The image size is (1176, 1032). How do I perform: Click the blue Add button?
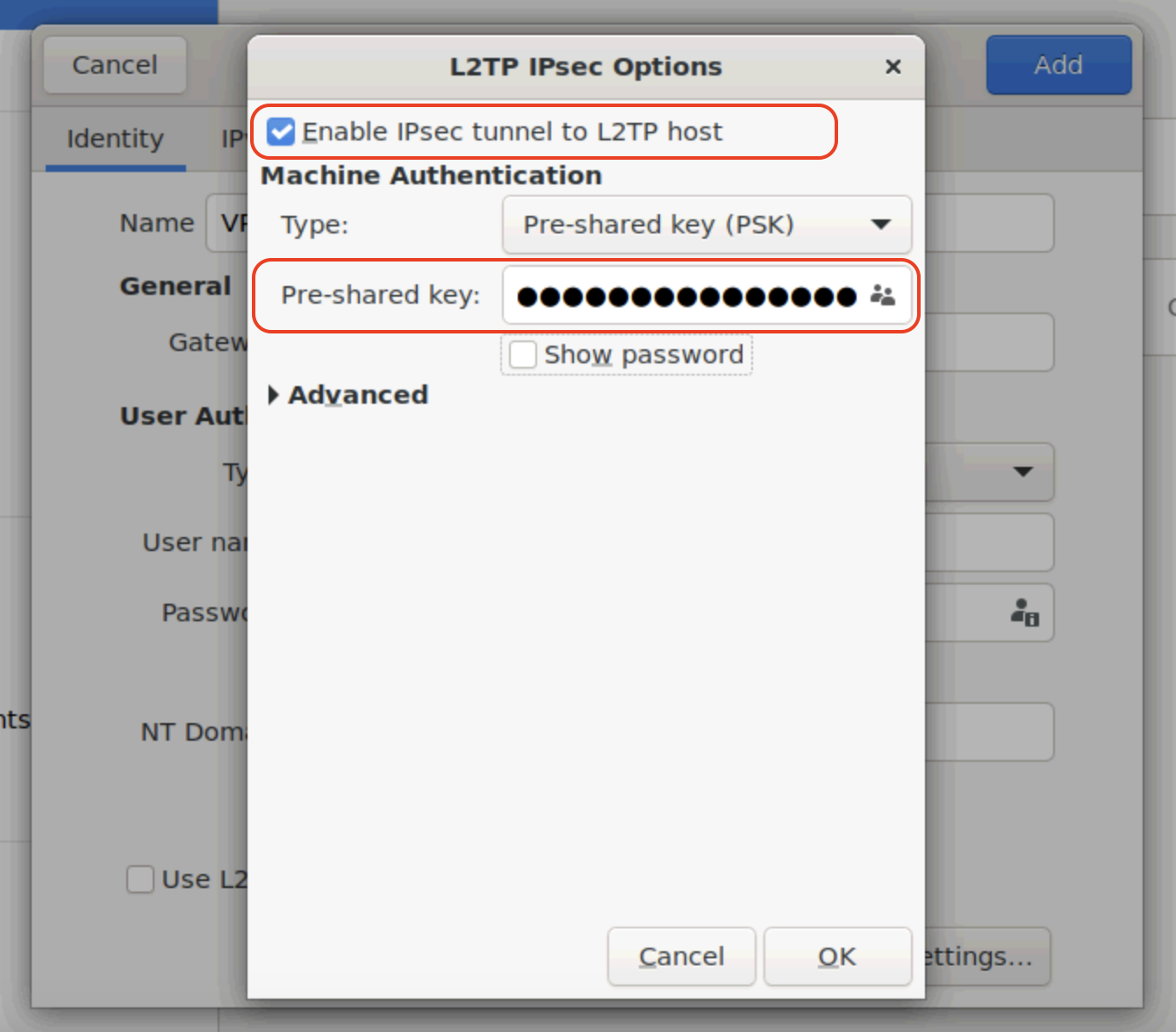pos(1058,65)
